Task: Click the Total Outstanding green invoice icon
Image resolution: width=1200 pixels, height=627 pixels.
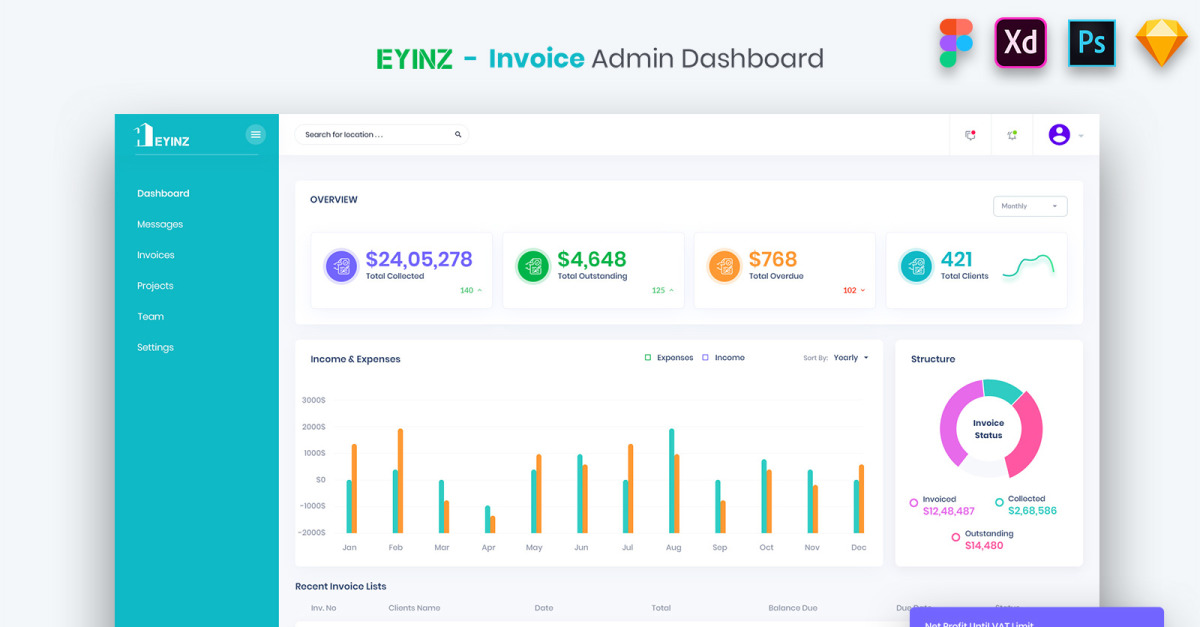Action: point(533,266)
